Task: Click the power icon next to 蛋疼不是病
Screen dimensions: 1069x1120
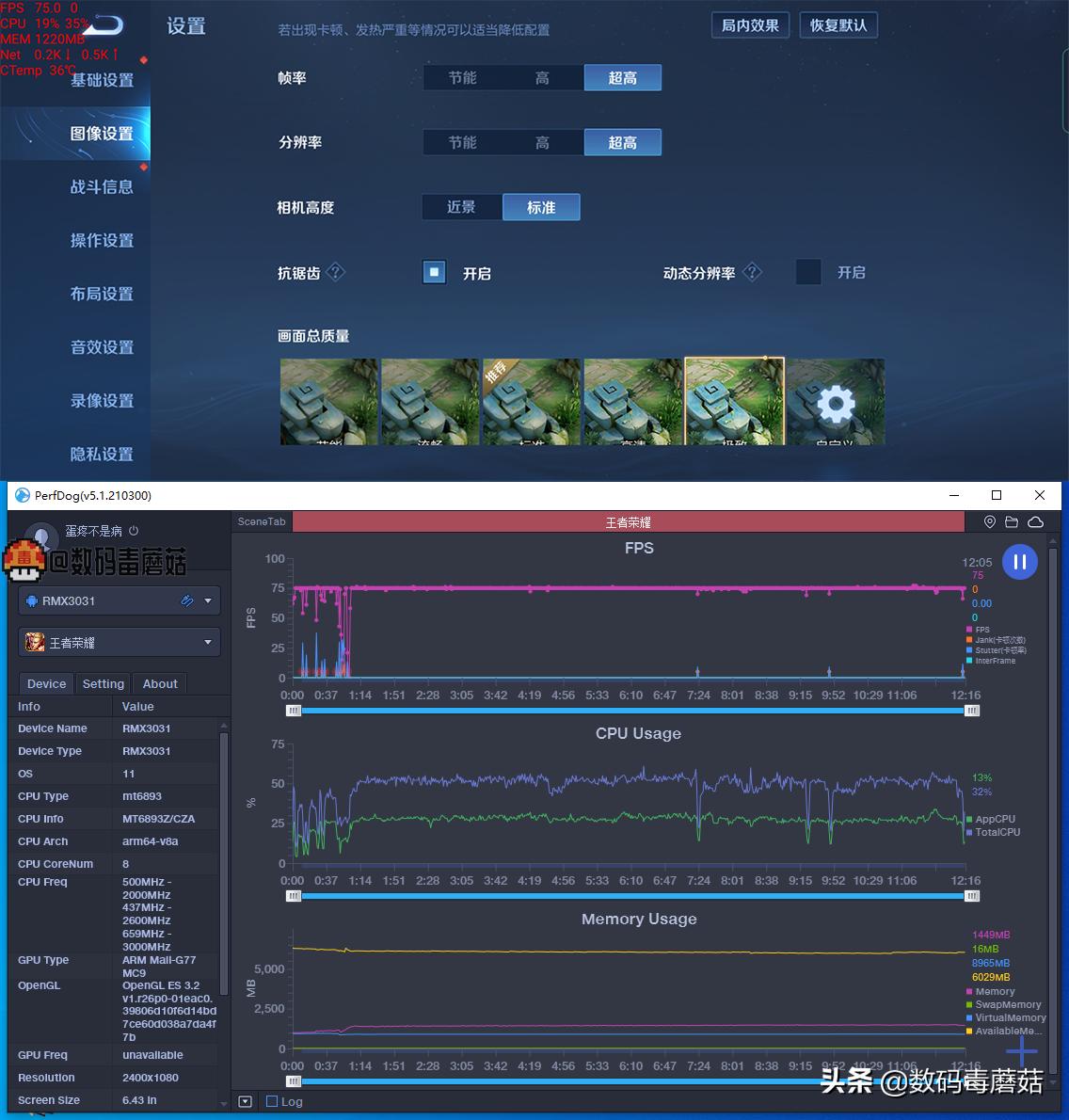Action: click(x=135, y=530)
